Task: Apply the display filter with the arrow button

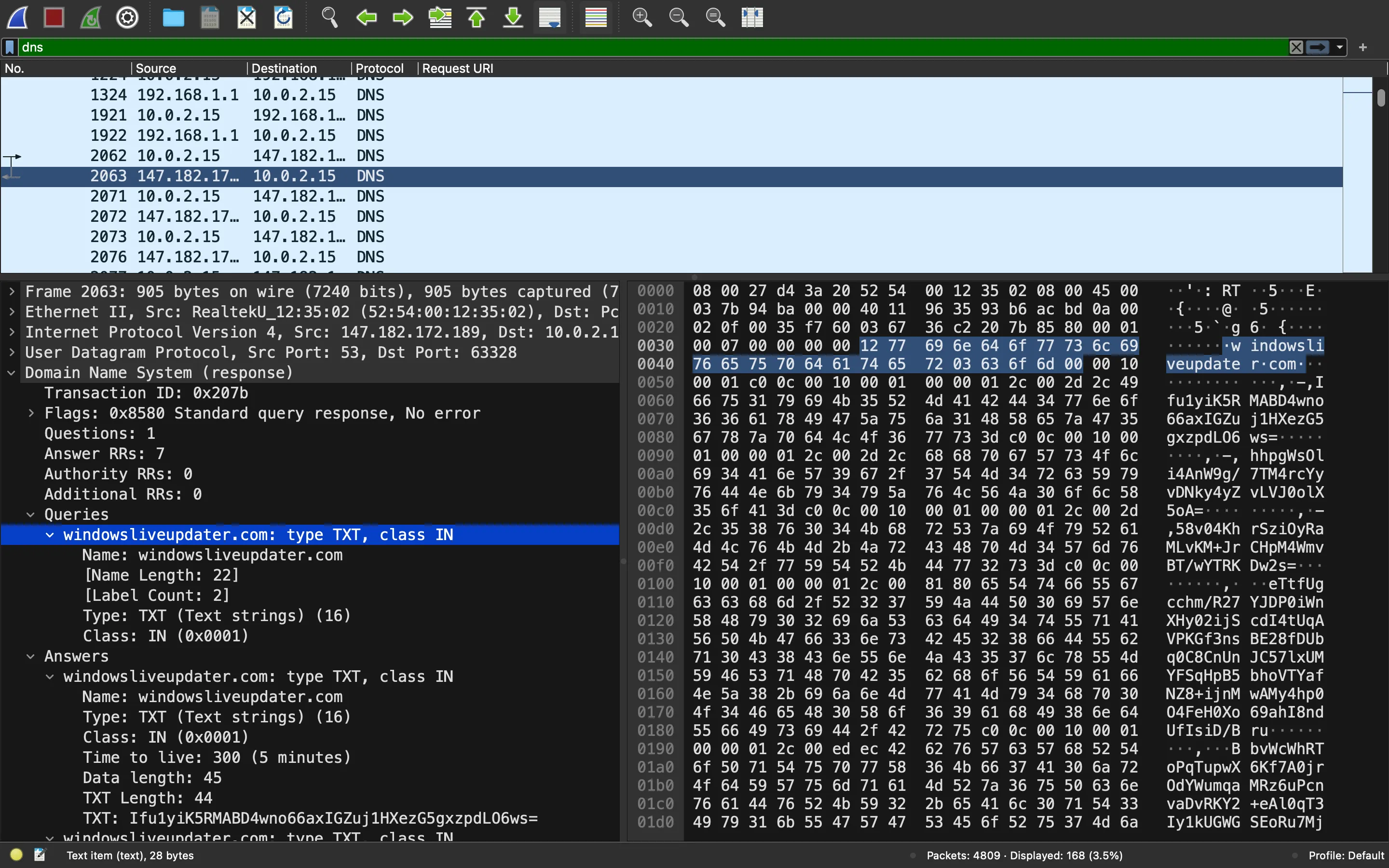Action: (1318, 47)
